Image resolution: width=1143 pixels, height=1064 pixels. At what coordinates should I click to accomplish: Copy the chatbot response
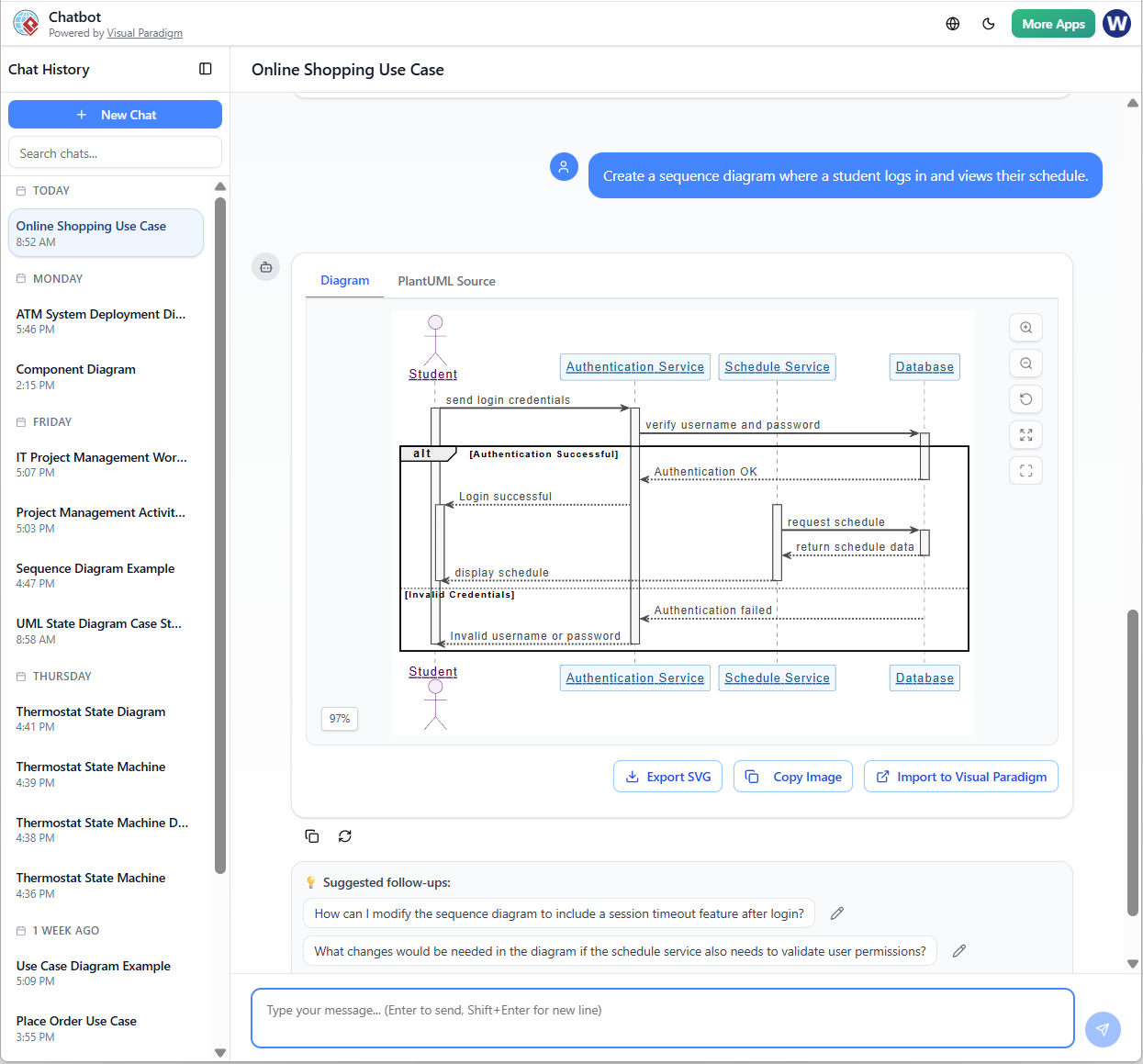pos(312,836)
